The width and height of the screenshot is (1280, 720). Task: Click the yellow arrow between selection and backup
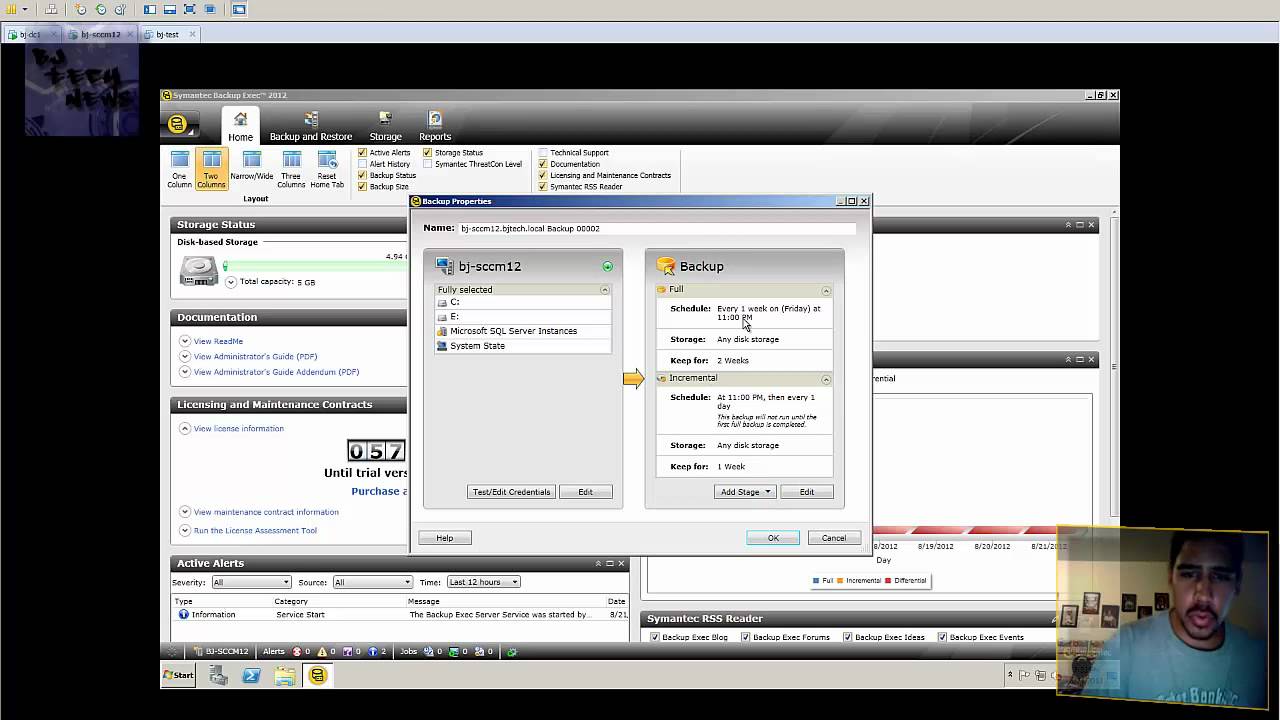coord(634,379)
